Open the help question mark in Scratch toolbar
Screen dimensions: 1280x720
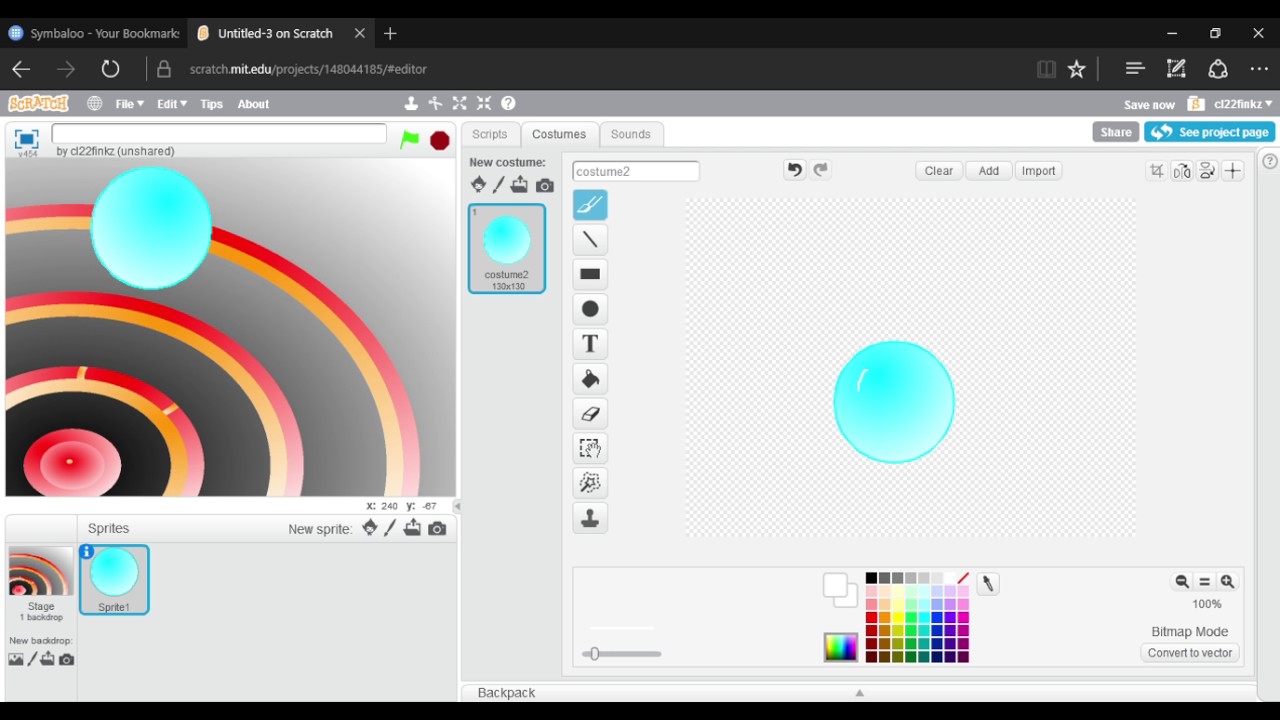coord(508,103)
